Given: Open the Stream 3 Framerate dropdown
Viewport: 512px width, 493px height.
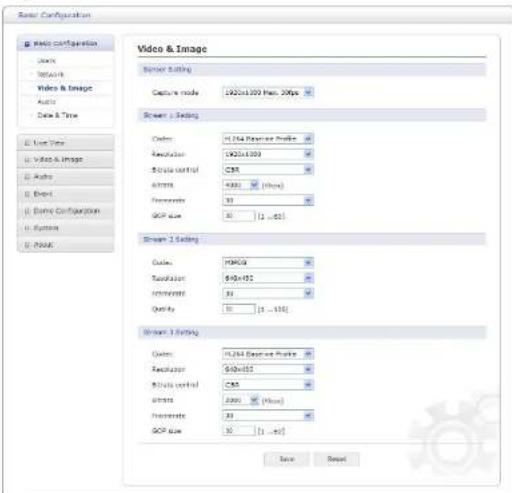Looking at the screenshot, I should (x=268, y=416).
